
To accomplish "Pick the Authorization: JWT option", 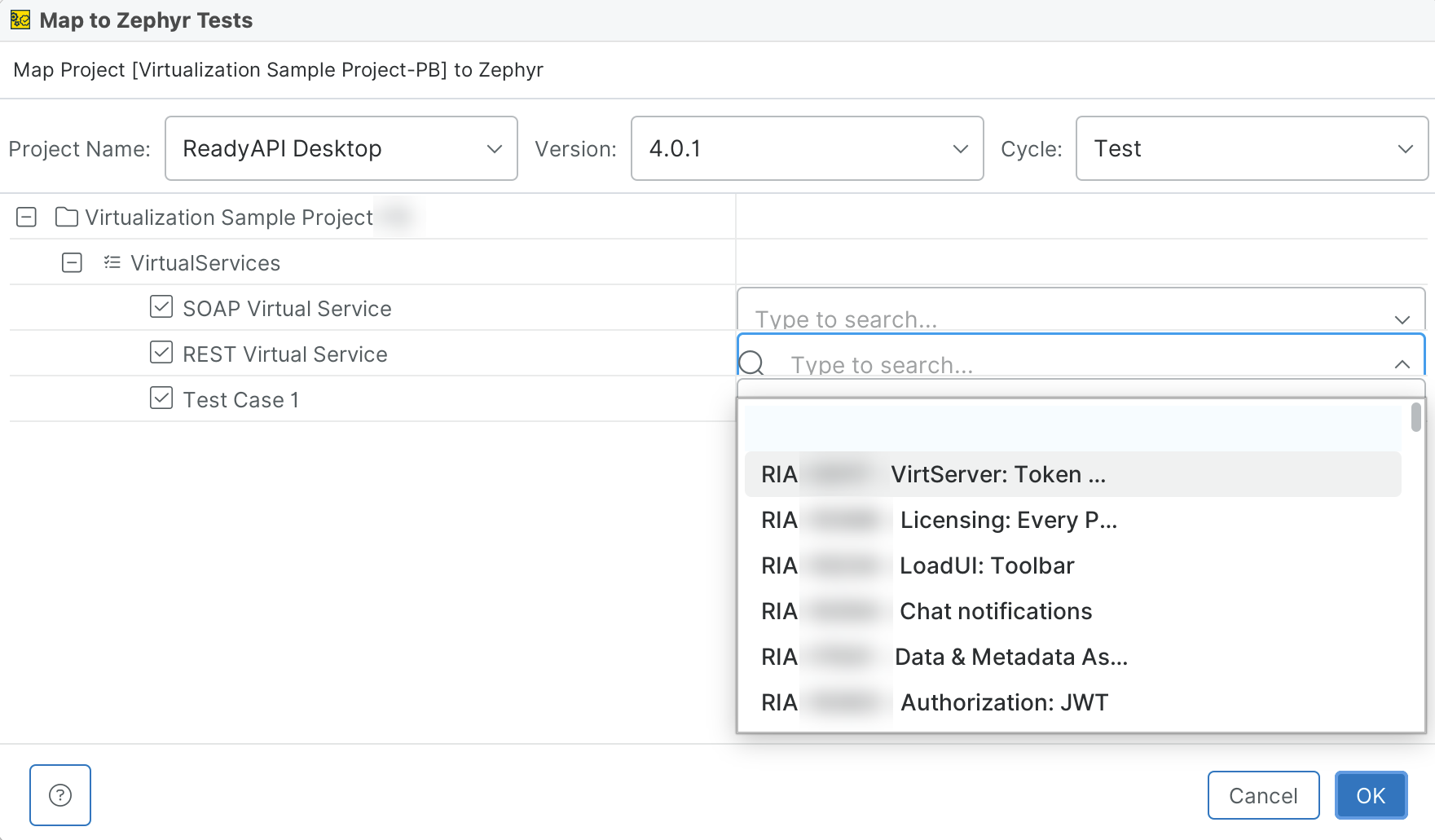I will coord(1072,702).
